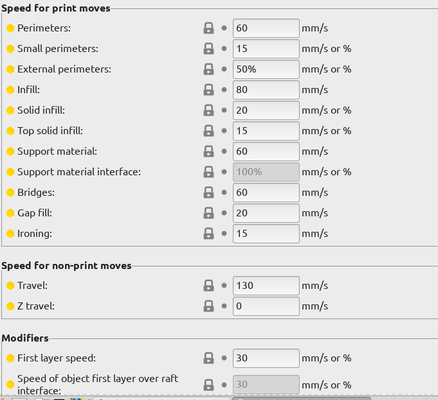Select the Solid infill speed input
438x400 pixels.
click(x=266, y=110)
